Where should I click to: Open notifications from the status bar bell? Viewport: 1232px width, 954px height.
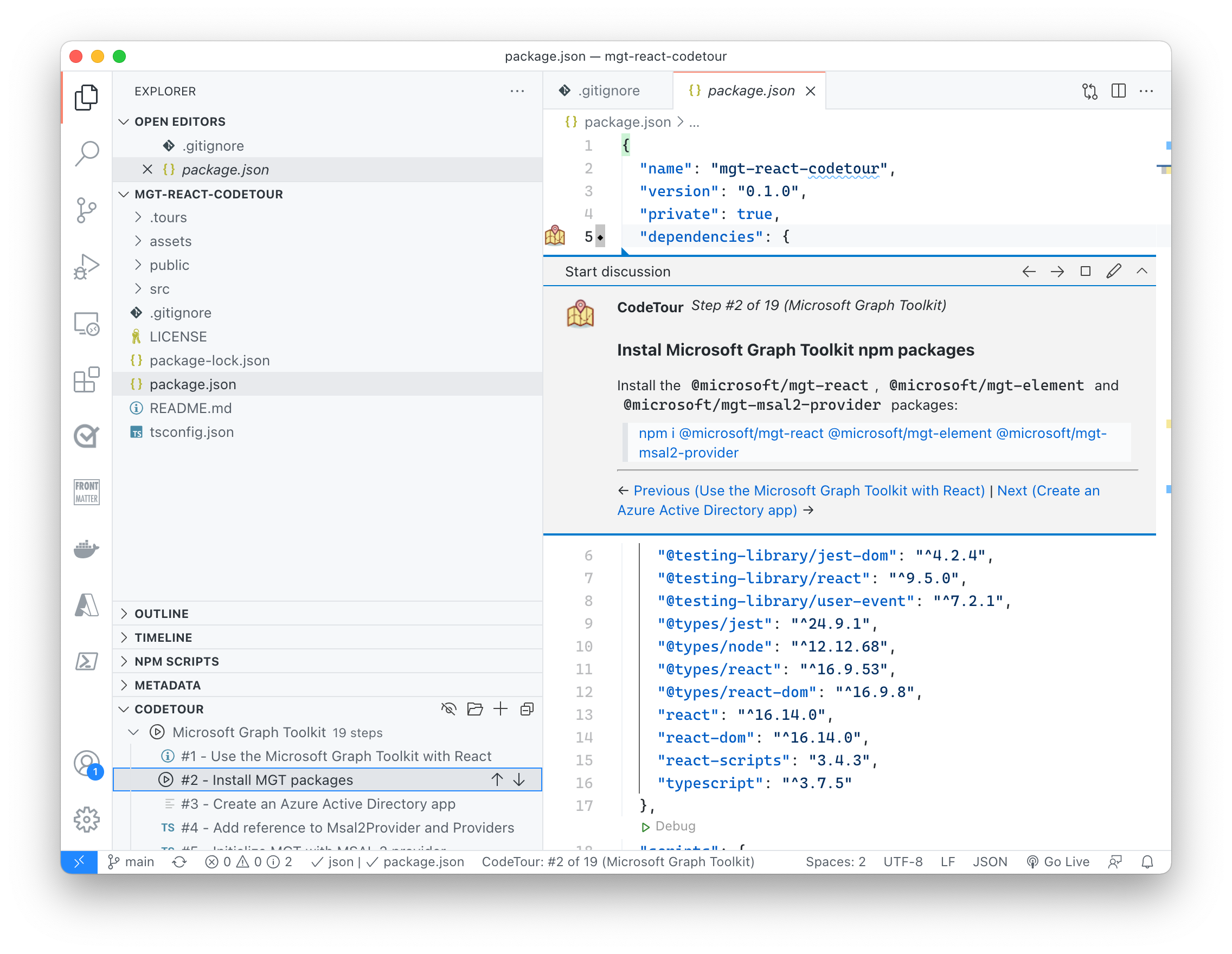1148,861
